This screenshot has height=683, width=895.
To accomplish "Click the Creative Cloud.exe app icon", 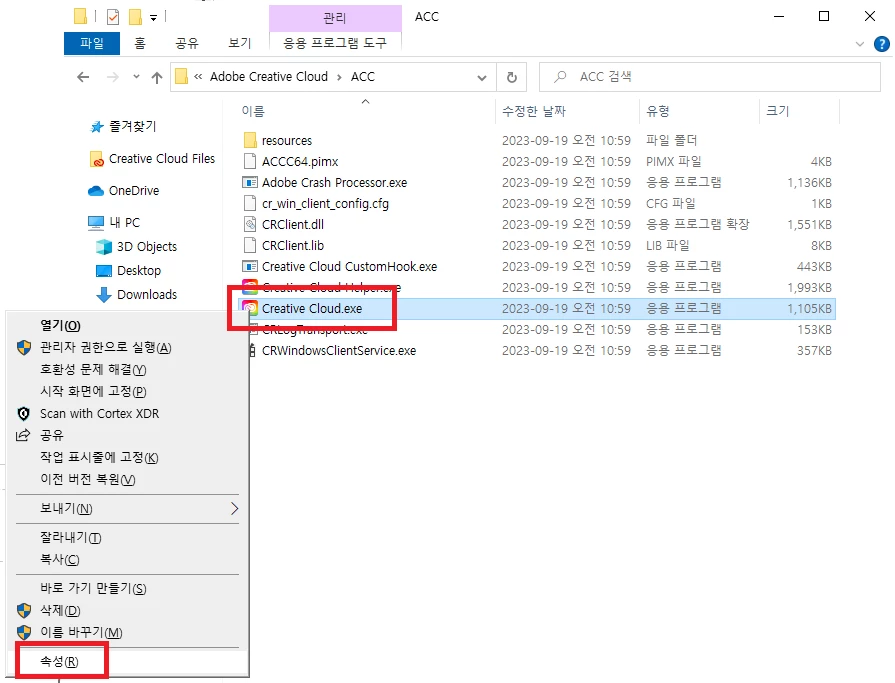I will pos(250,308).
